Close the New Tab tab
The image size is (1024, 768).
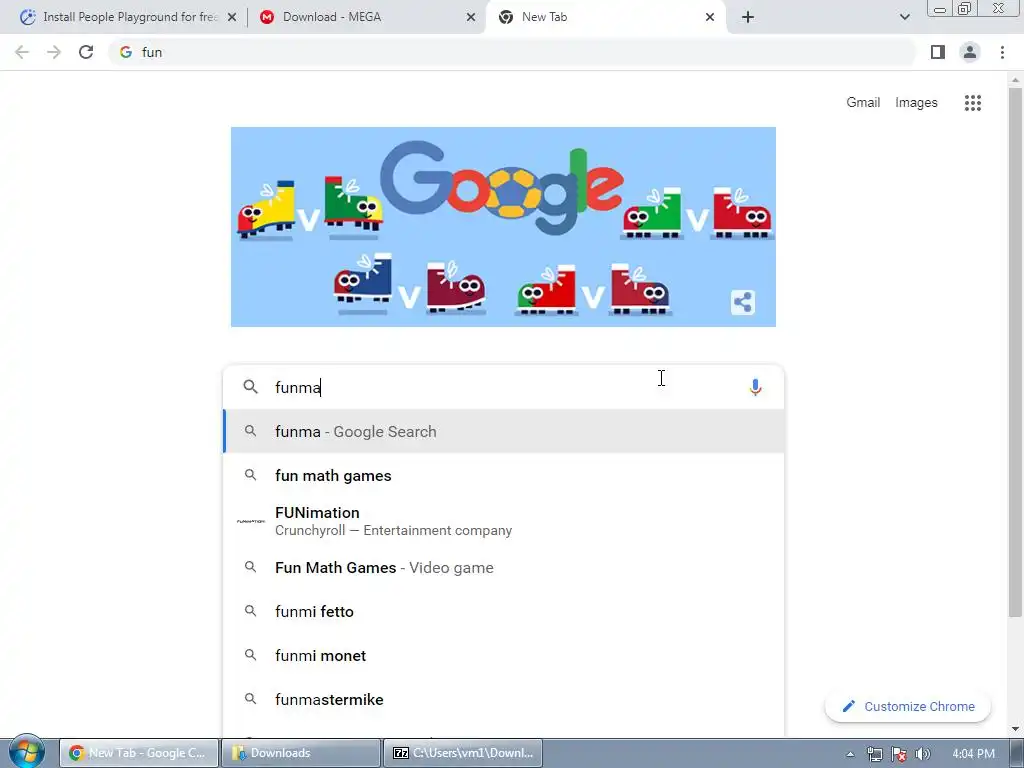click(x=710, y=17)
